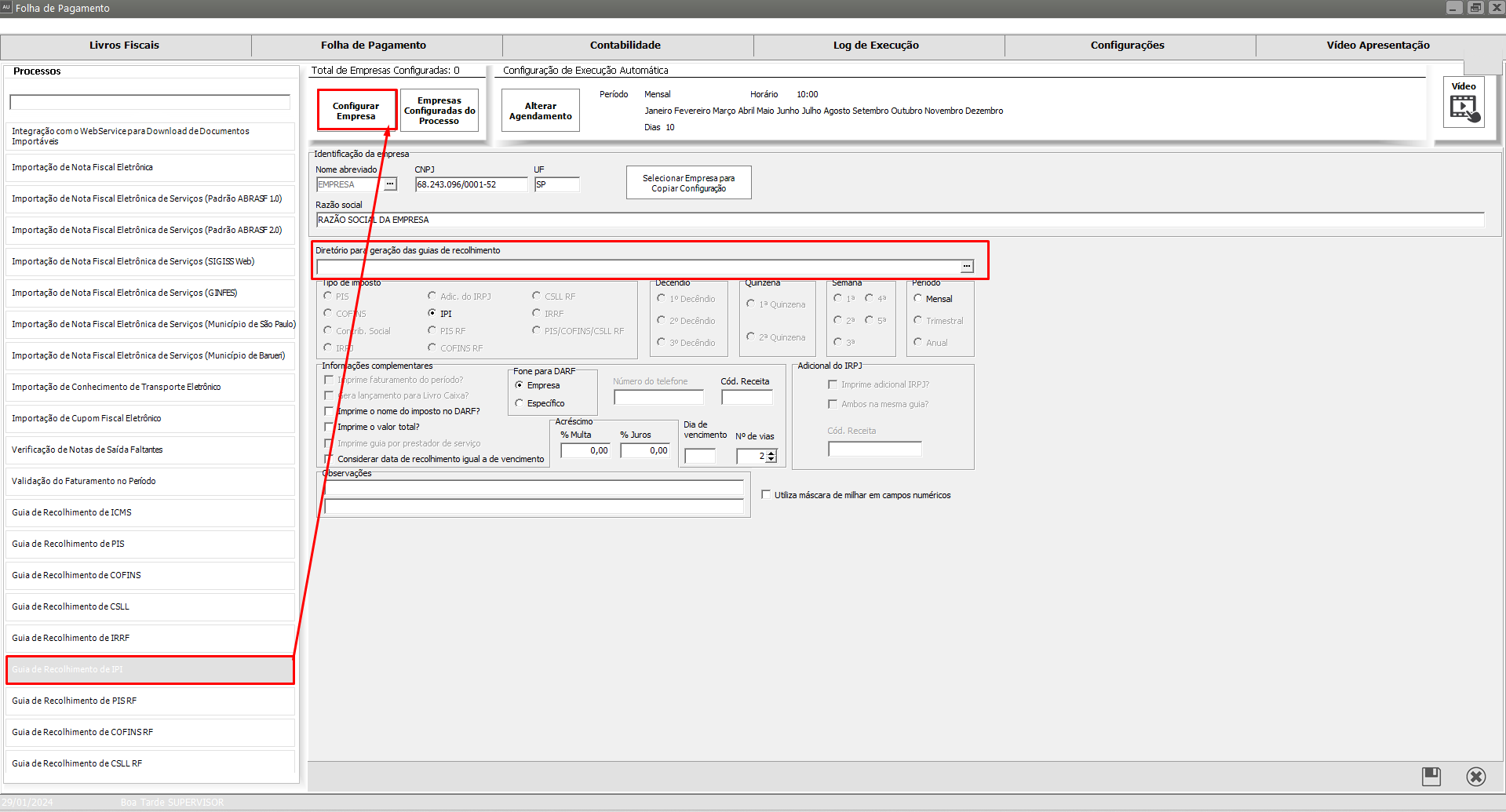Select Verificação de Notas de Saída Faltantes
This screenshot has height=812, width=1506.
coord(150,450)
